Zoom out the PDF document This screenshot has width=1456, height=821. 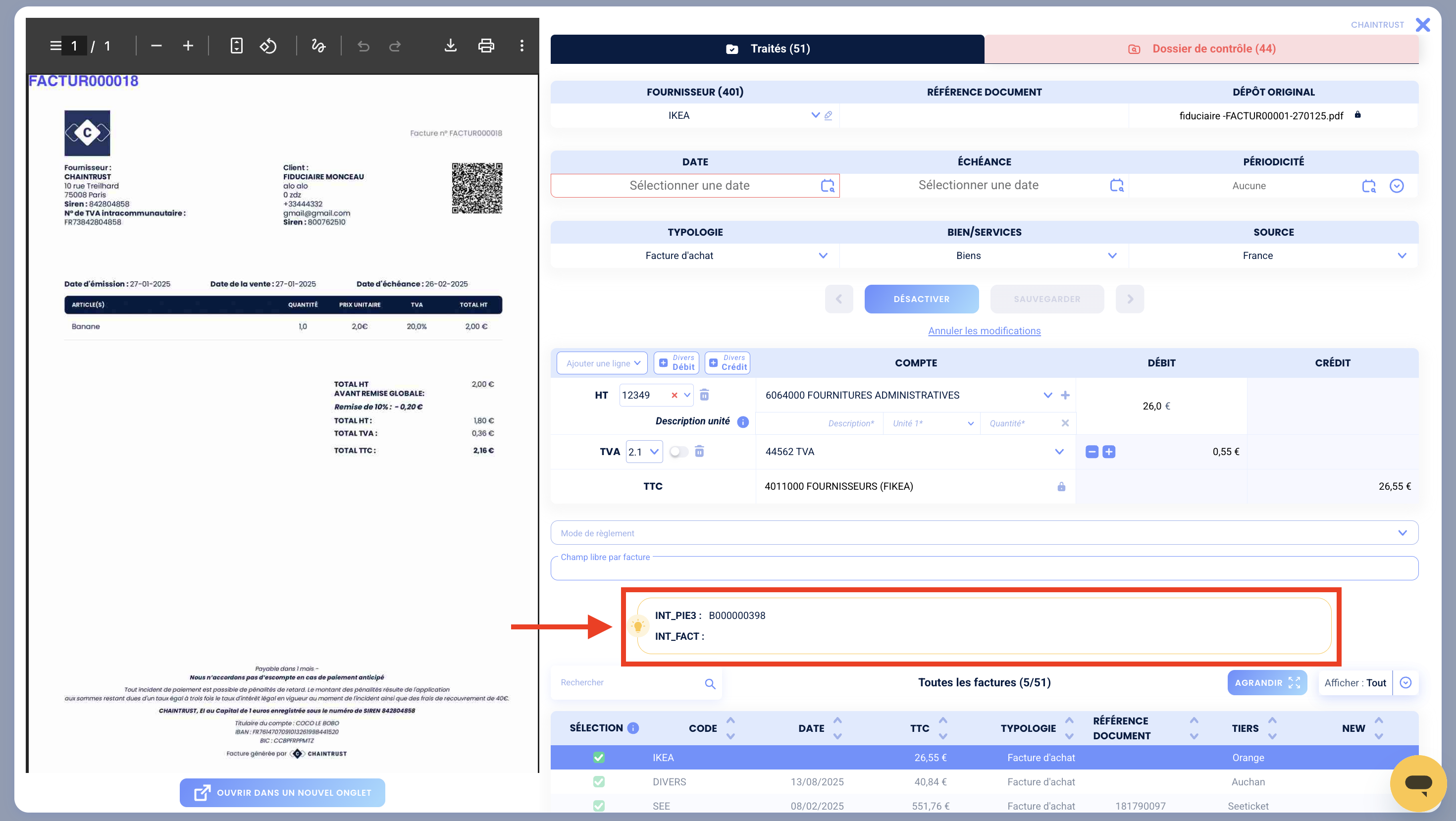tap(156, 46)
